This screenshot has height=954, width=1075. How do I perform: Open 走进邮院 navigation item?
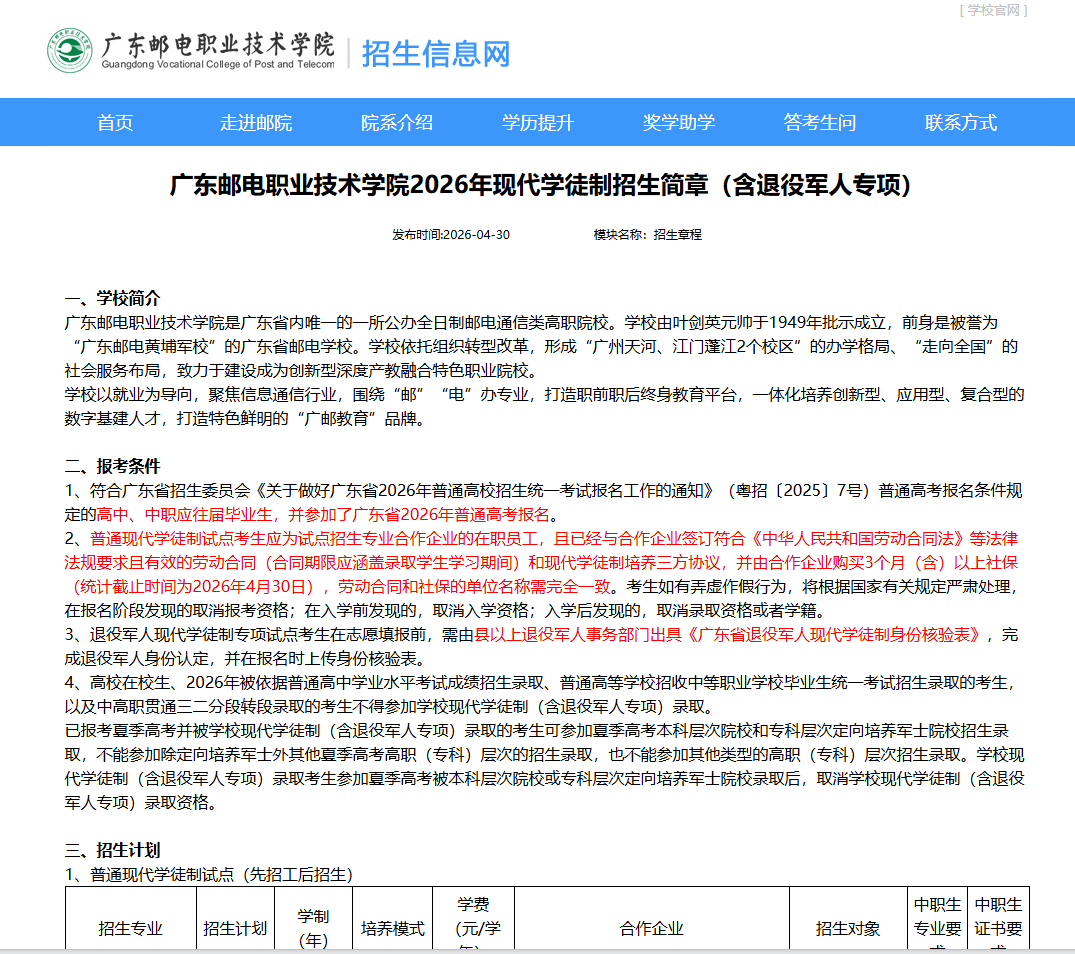click(256, 123)
